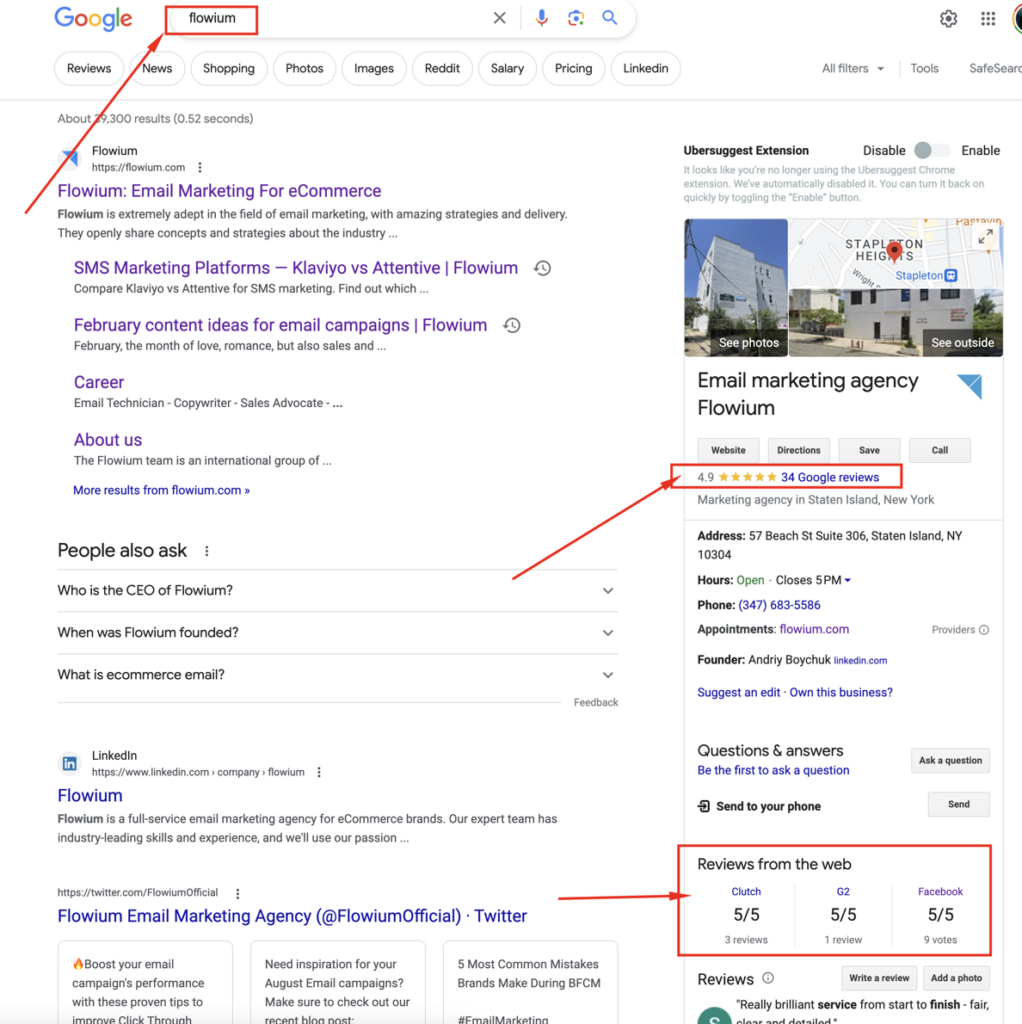Open three-dot menu next to Twitter URL
The image size is (1022, 1024).
(238, 893)
